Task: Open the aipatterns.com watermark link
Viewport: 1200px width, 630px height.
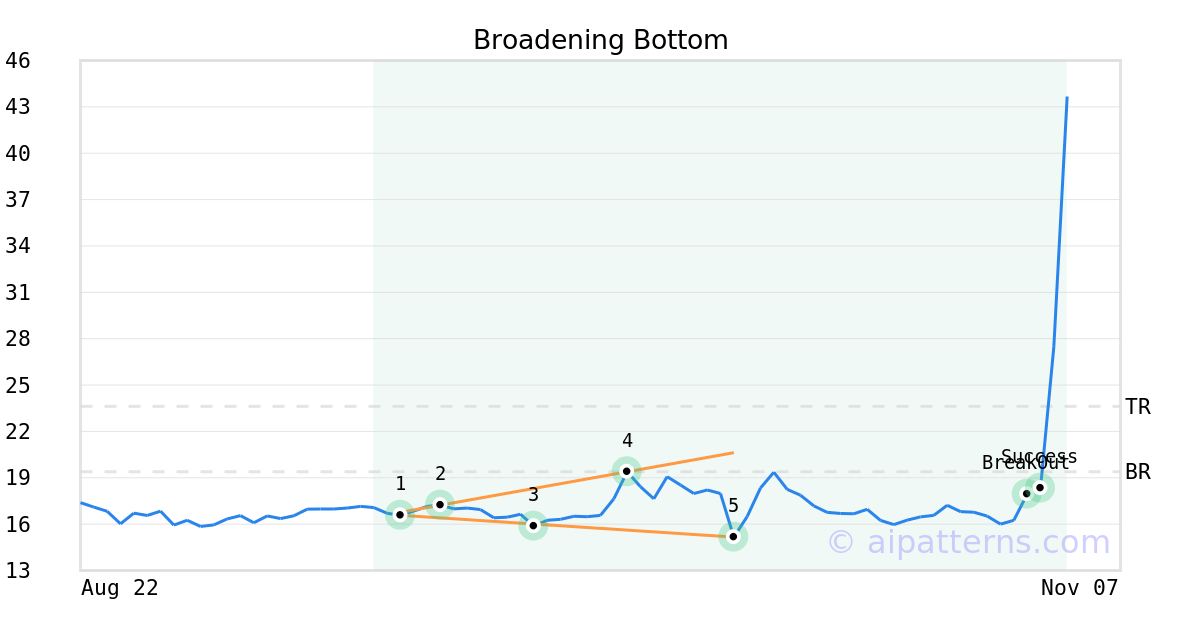Action: pos(968,542)
